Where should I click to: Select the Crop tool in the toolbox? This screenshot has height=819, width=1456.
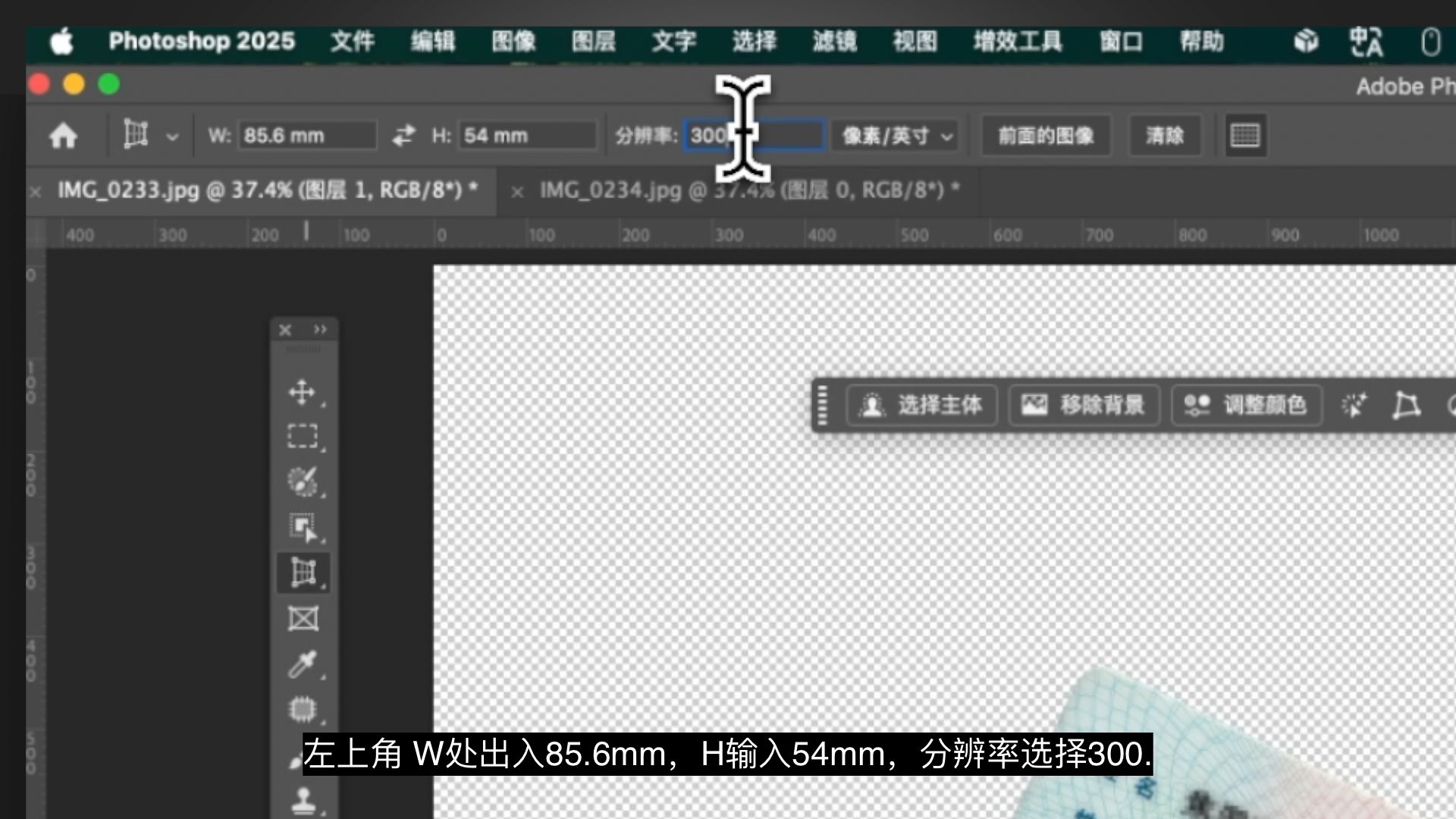point(303,573)
